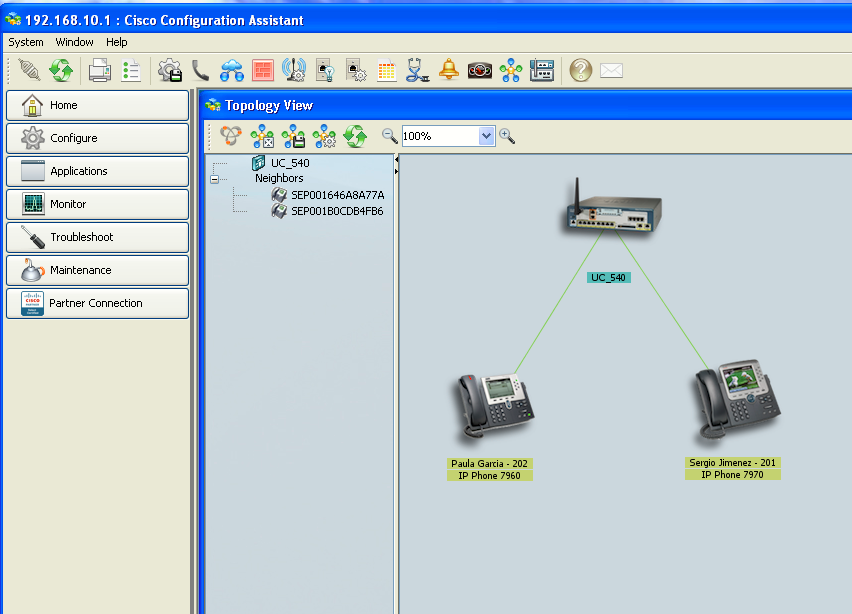This screenshot has width=852, height=614.
Task: Click the Smartports lightbulb icon
Action: click(x=325, y=70)
